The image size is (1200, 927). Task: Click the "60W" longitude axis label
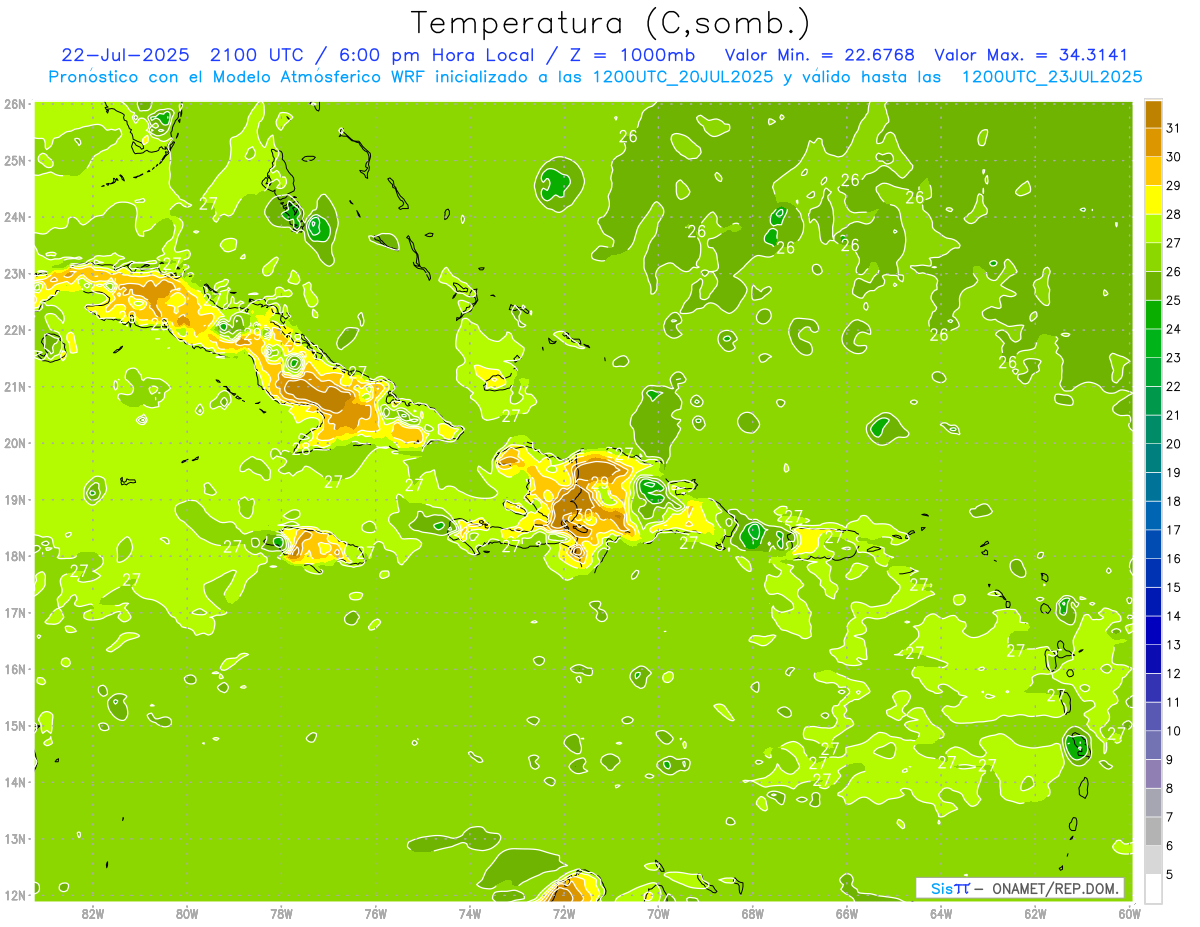tap(1129, 914)
